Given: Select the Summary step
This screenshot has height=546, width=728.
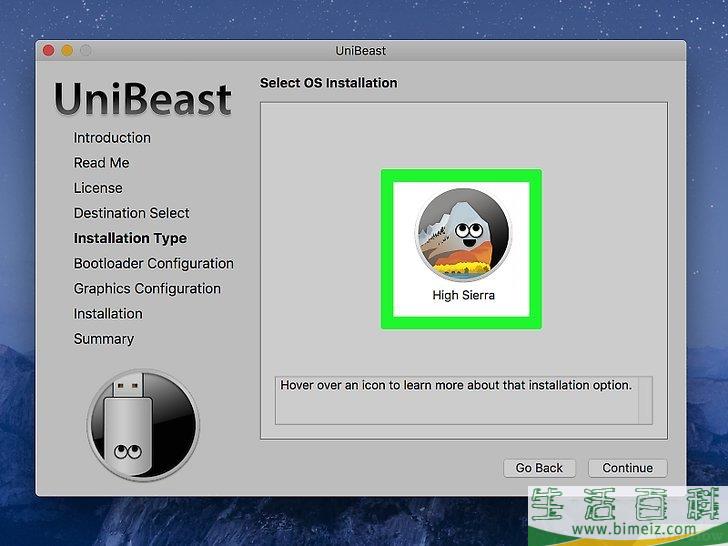Looking at the screenshot, I should (x=104, y=339).
